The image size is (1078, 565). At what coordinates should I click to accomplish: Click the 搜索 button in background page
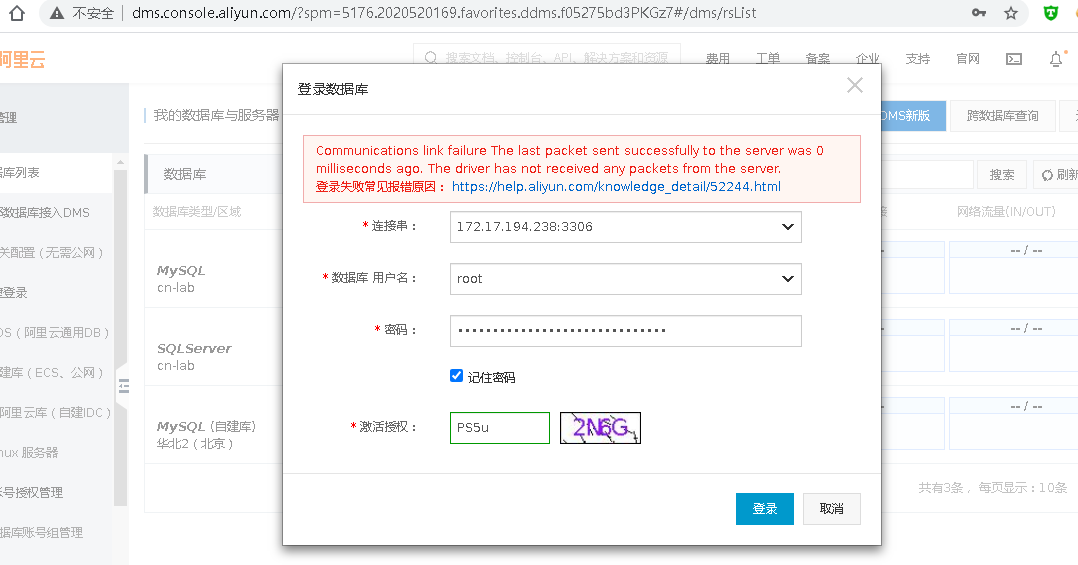(1002, 175)
